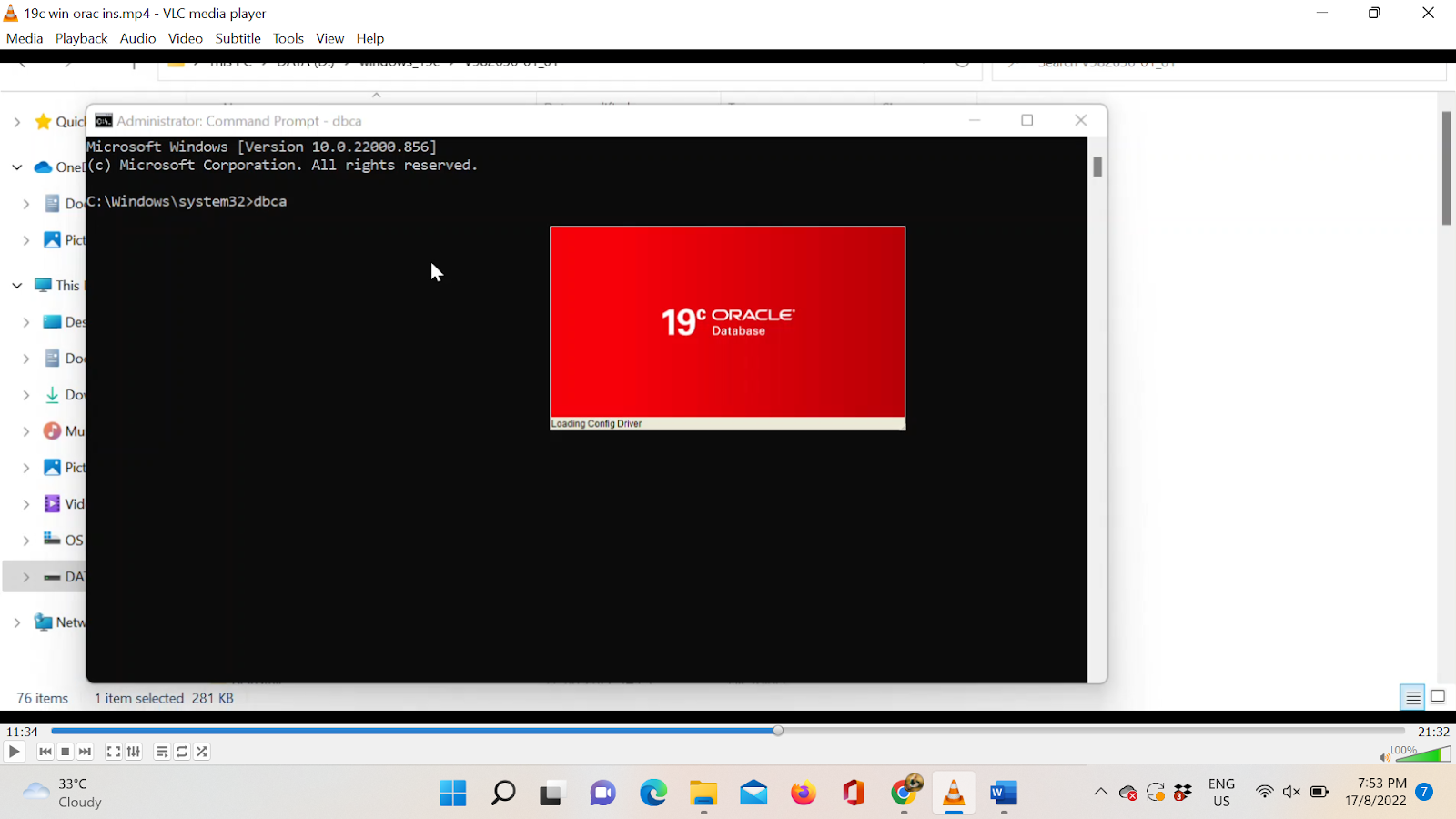The width and height of the screenshot is (1456, 819).
Task: Click the VLC cone icon on the taskbar
Action: tap(954, 794)
